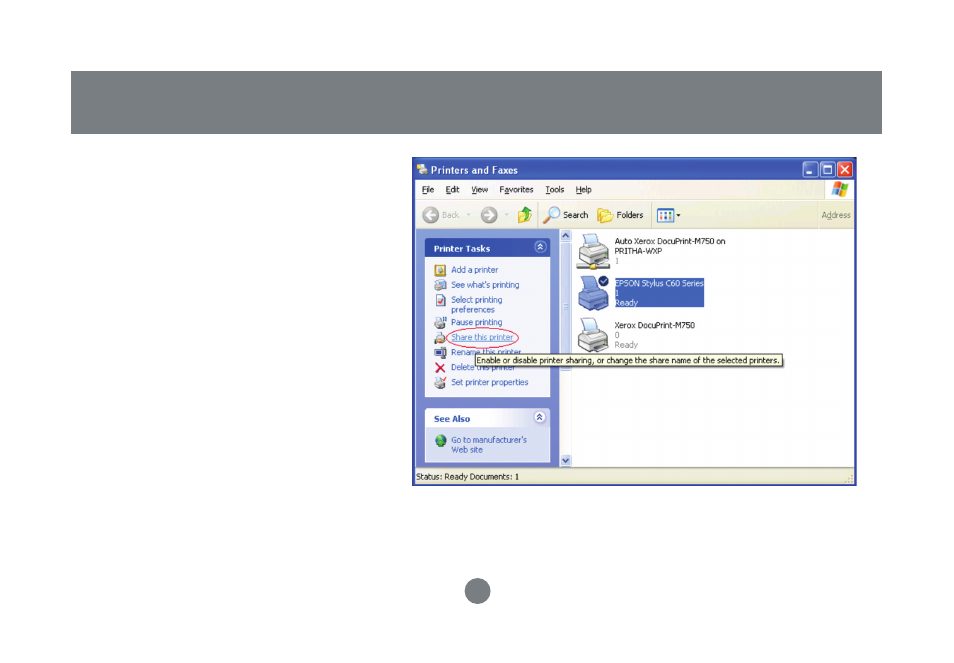Click the Share this printer icon
954x663 pixels.
coord(440,338)
